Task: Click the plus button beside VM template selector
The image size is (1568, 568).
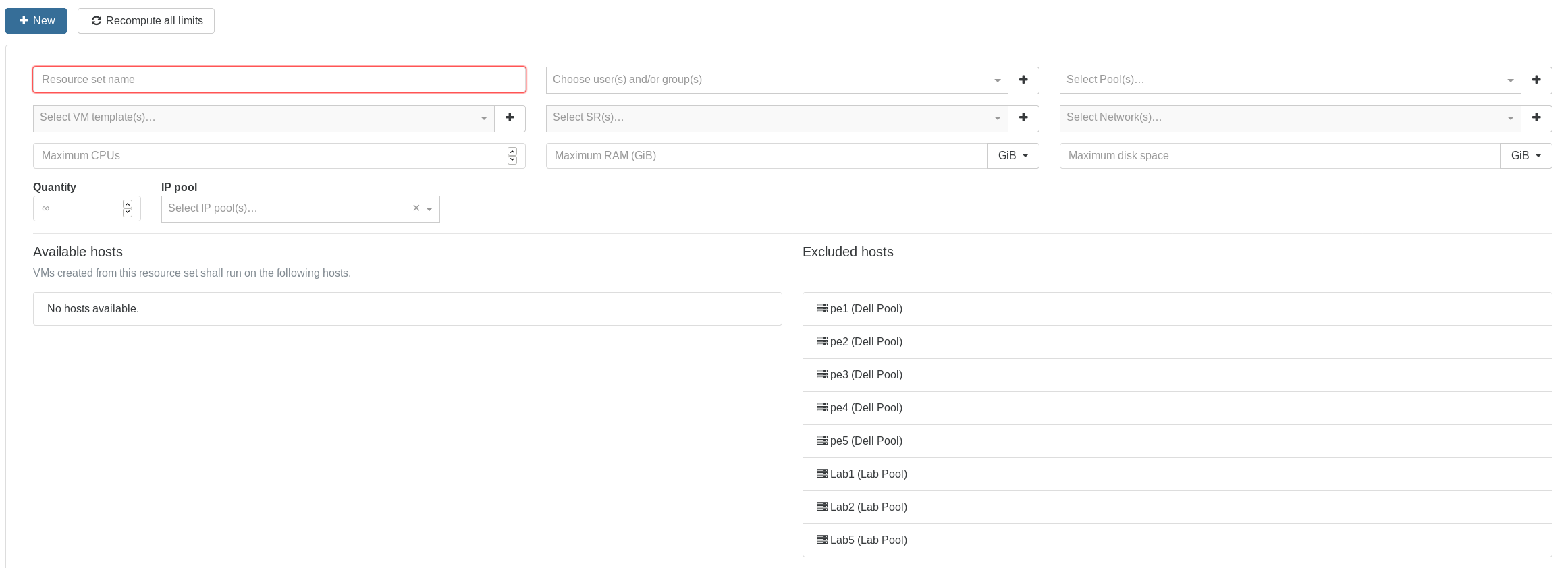Action: [510, 117]
